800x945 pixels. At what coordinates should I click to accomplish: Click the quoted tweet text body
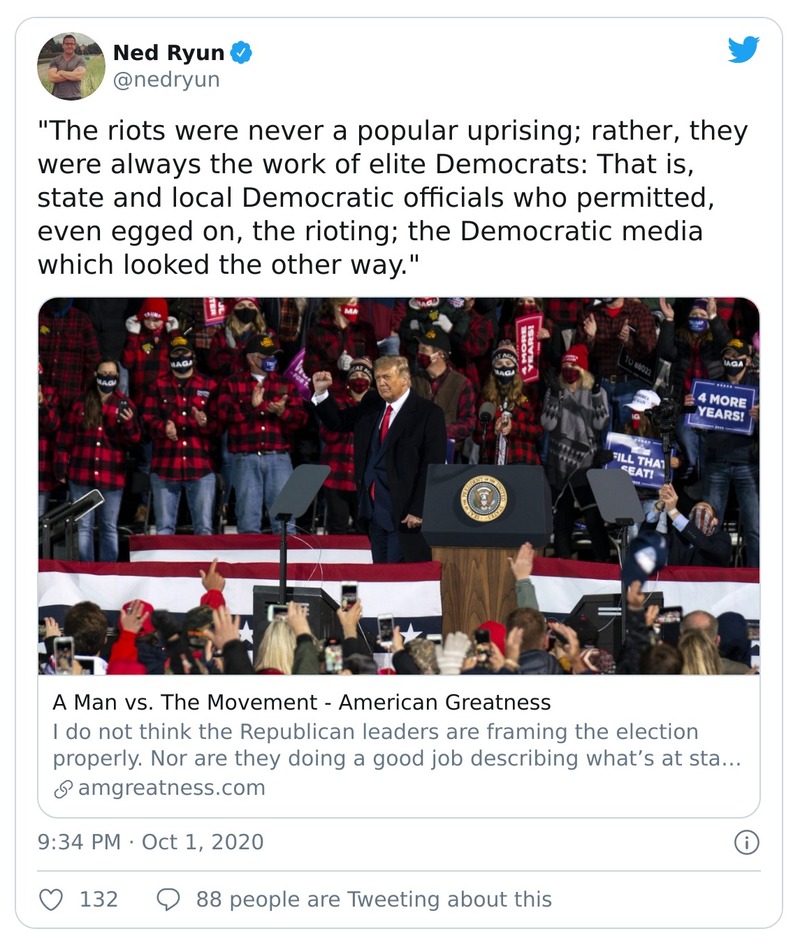(x=392, y=197)
